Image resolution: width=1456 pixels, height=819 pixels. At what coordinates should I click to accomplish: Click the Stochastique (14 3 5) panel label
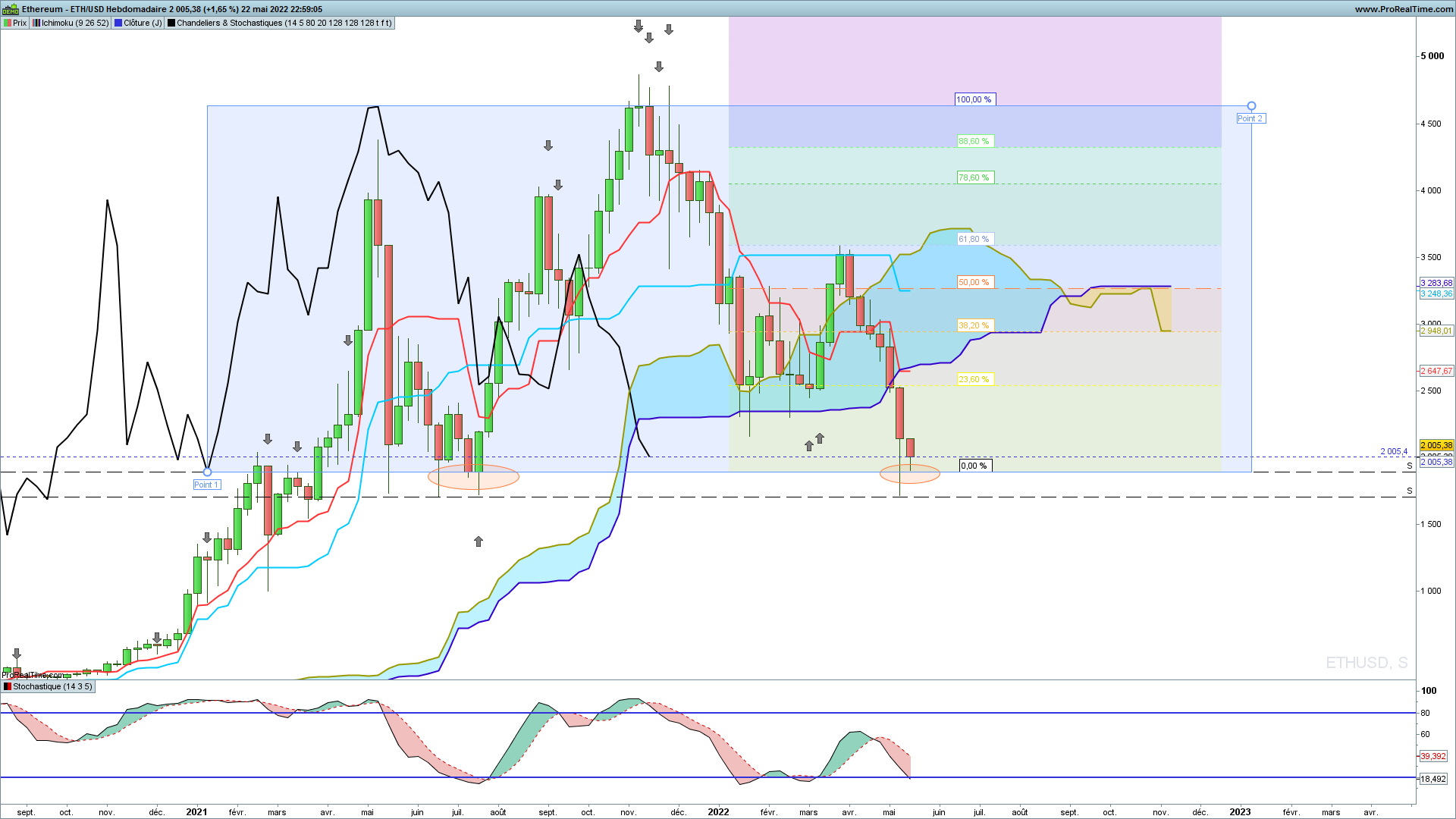click(x=48, y=686)
